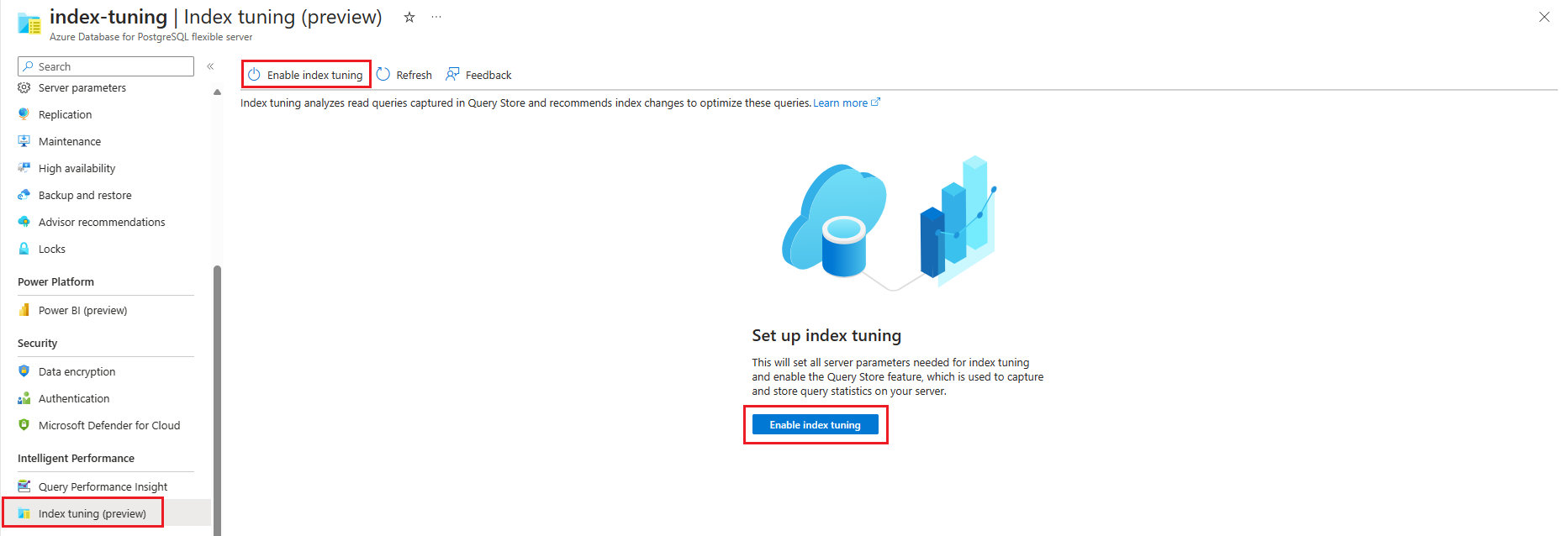
Task: Click the Data encryption shield icon
Action: (24, 371)
